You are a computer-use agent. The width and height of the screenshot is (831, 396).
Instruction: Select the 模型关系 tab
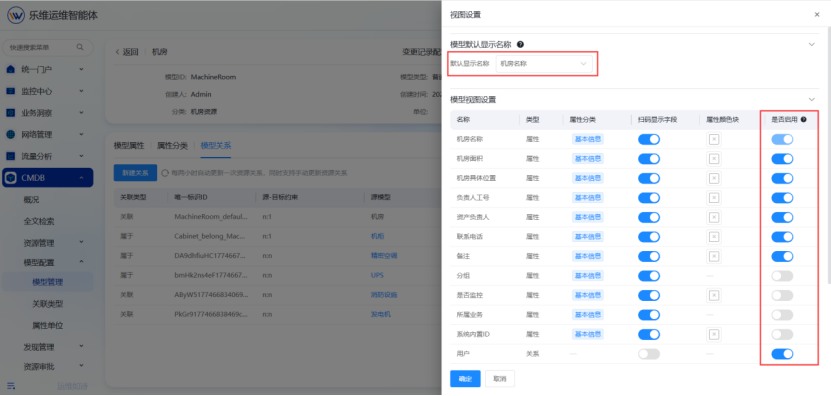click(x=216, y=146)
